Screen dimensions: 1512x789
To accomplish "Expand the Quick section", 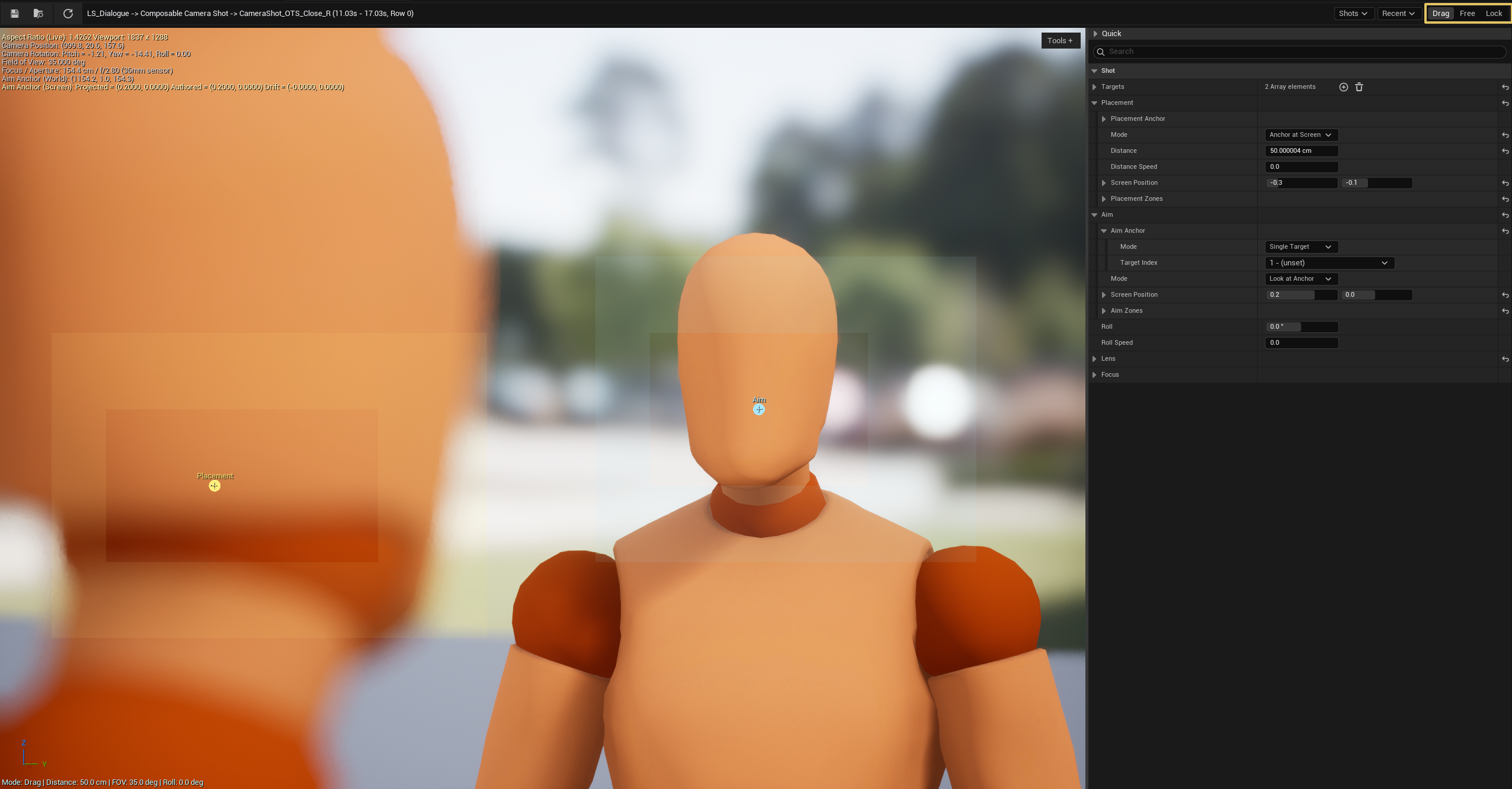I will 1095,34.
